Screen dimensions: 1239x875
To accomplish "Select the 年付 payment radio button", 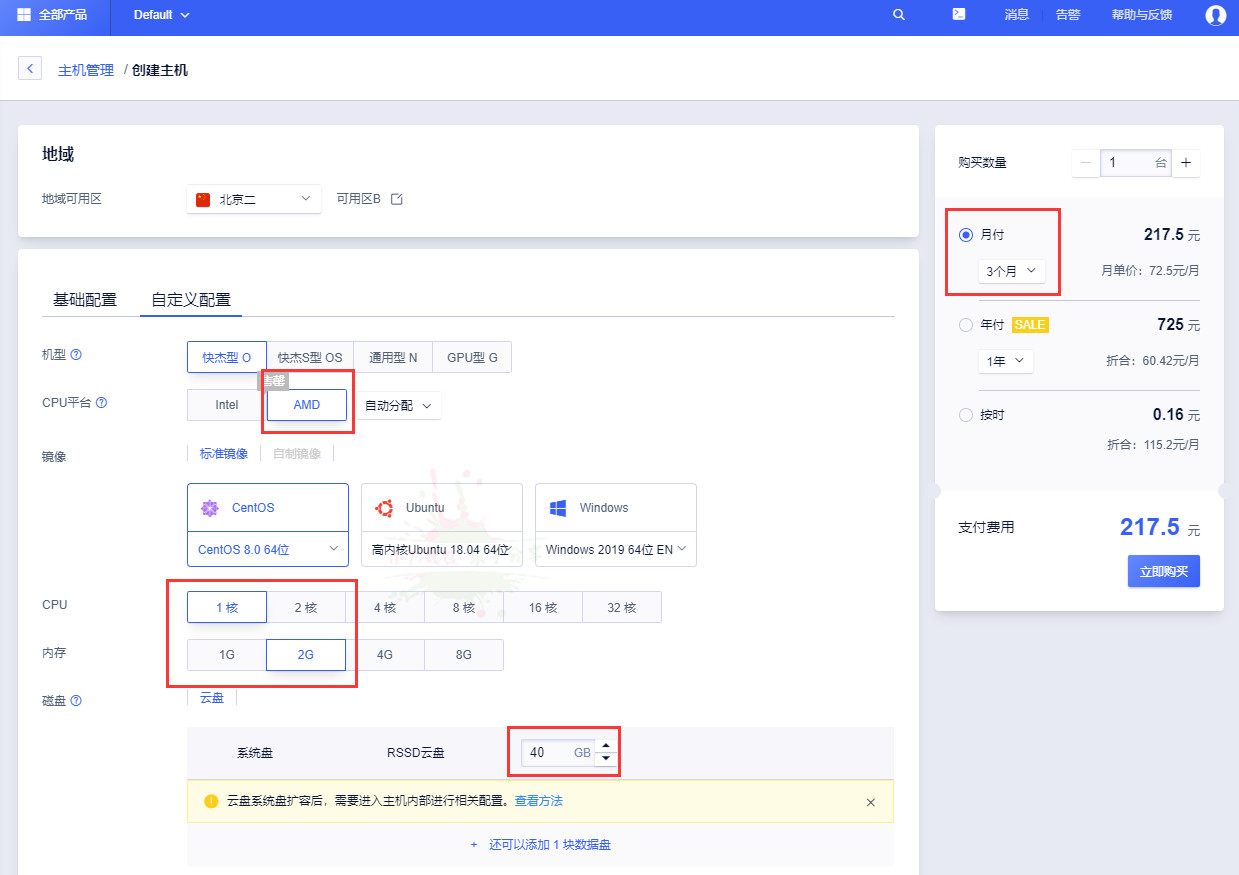I will point(965,325).
